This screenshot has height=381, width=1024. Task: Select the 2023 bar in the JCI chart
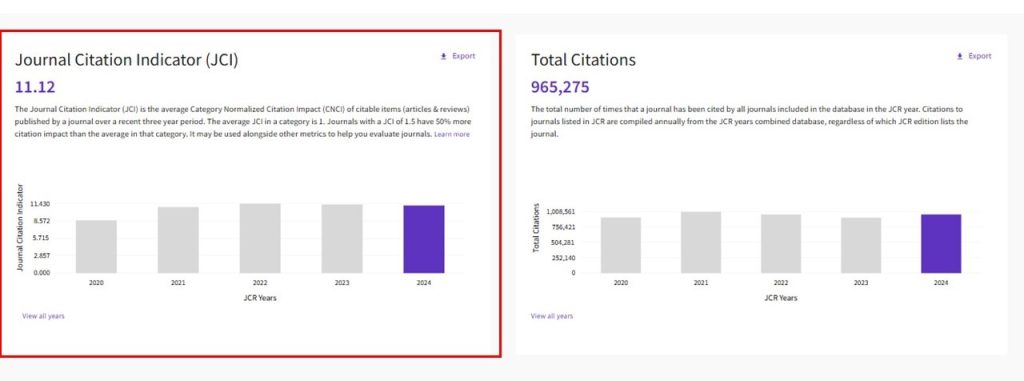(342, 239)
